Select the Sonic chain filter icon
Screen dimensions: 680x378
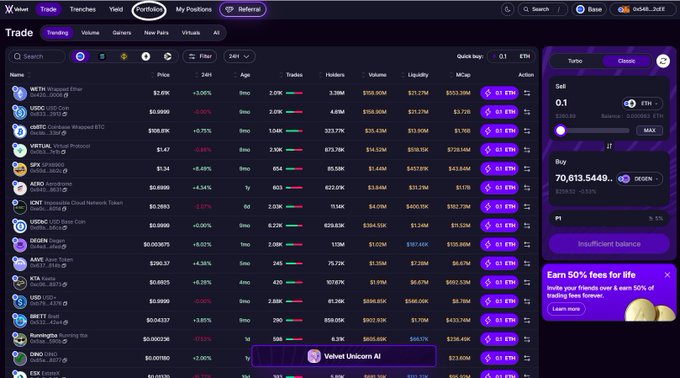pos(167,56)
